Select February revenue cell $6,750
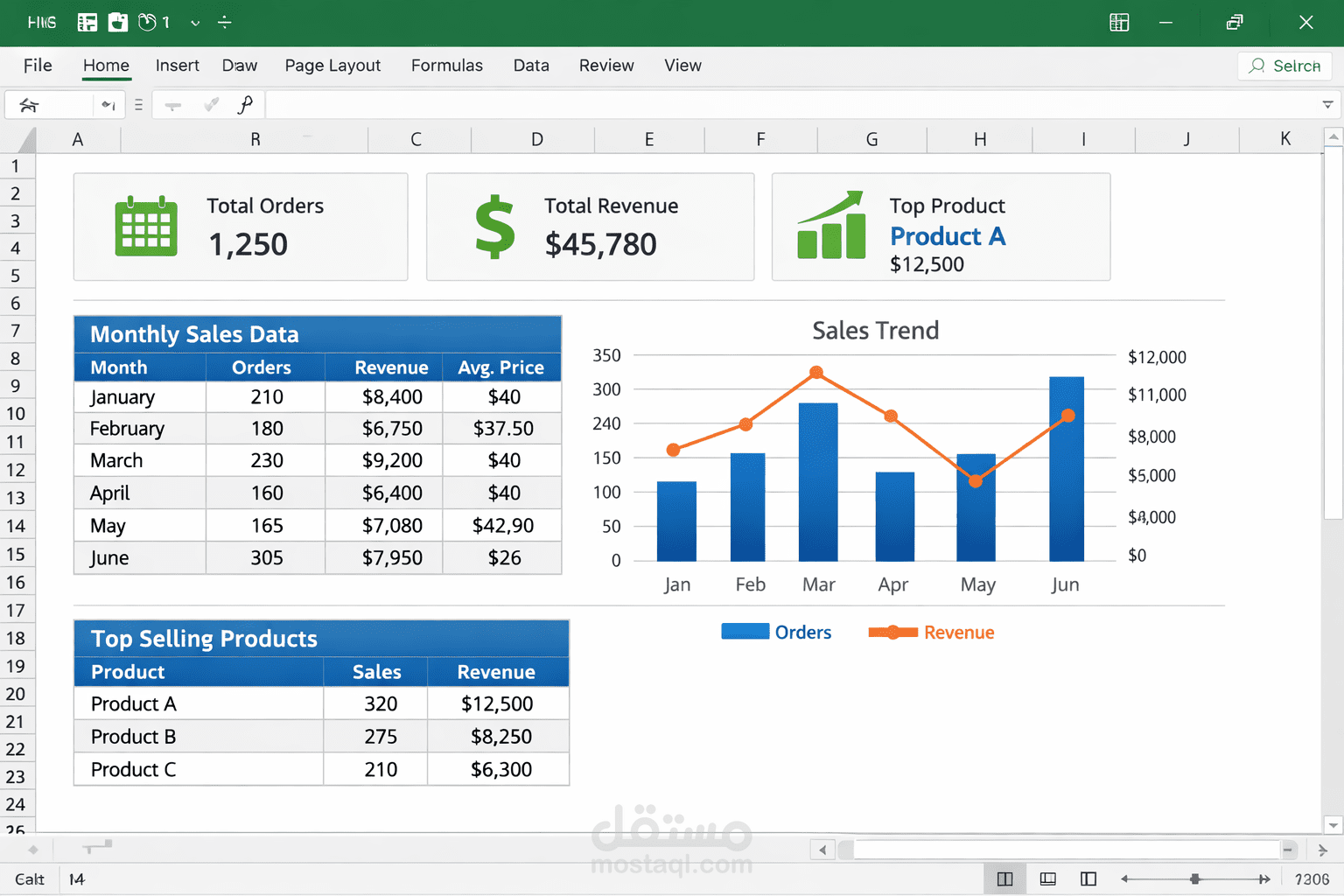The width and height of the screenshot is (1344, 896). pyautogui.click(x=384, y=429)
